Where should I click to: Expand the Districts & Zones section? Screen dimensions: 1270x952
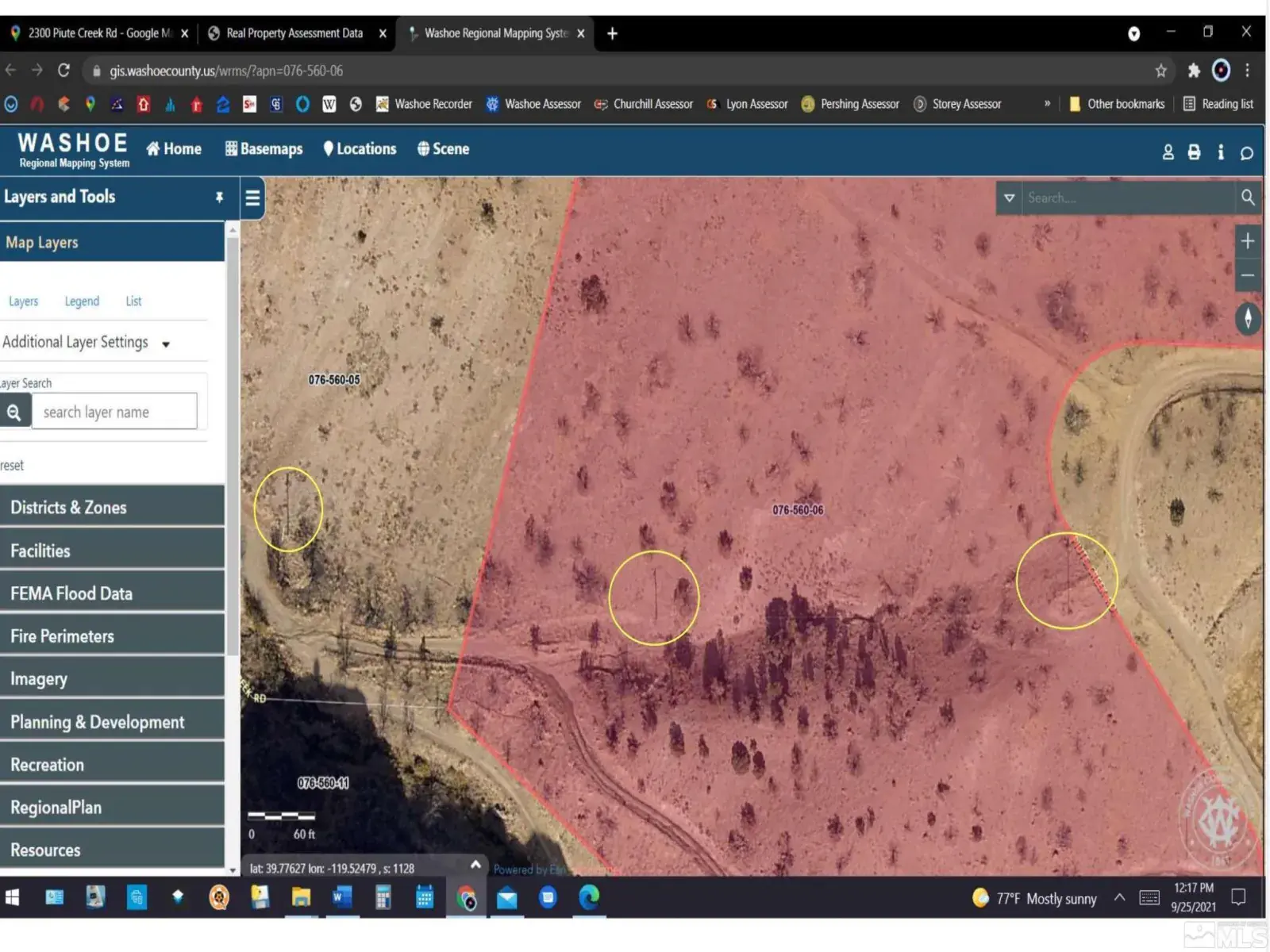[x=111, y=508]
